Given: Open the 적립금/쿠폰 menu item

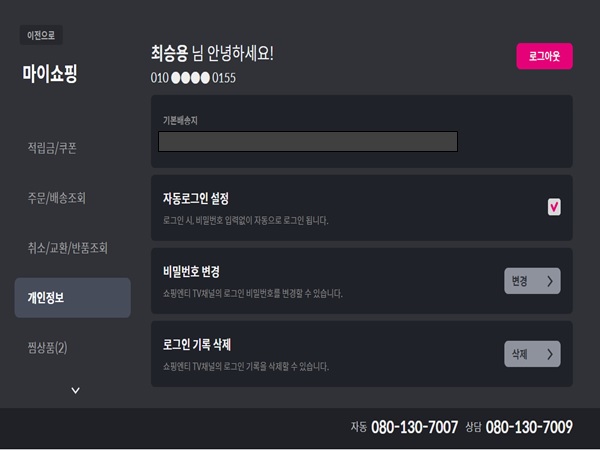Looking at the screenshot, I should [52, 148].
